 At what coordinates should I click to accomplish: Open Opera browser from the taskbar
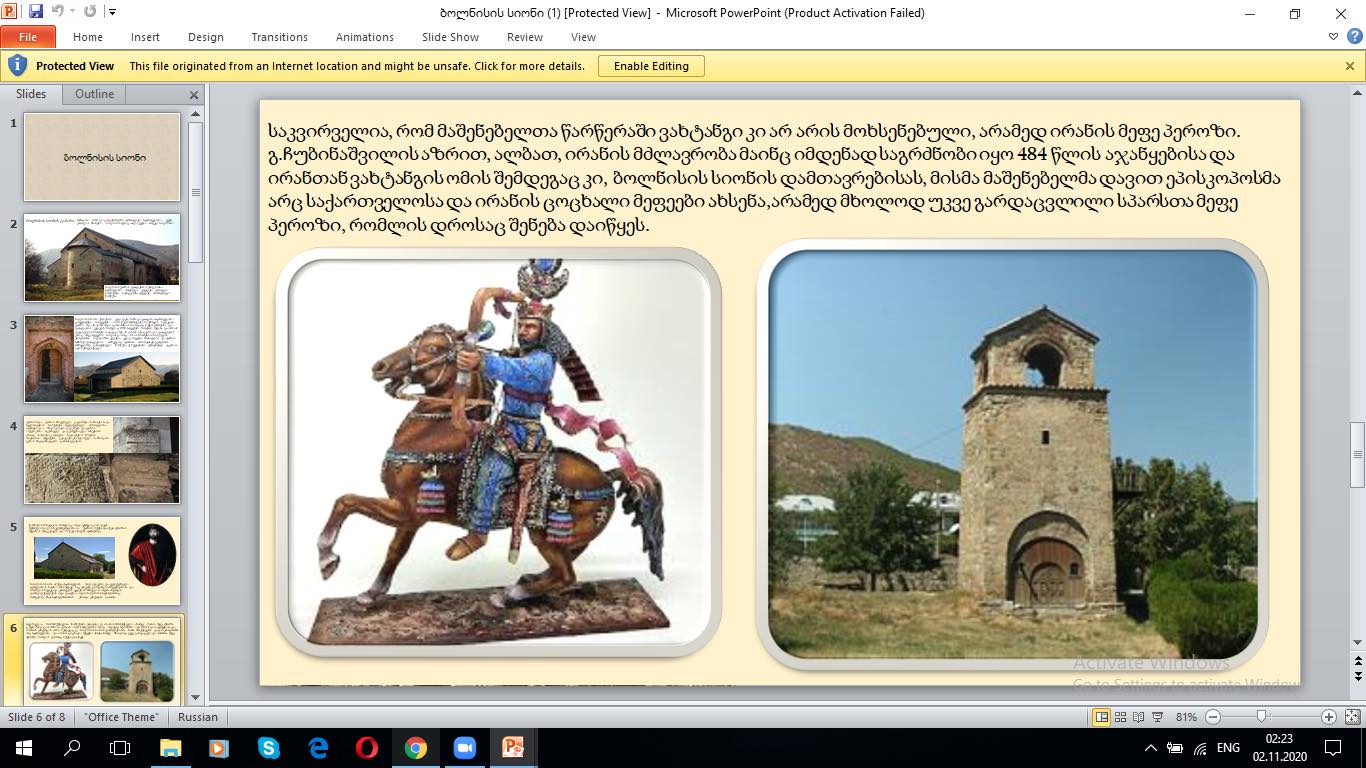click(367, 748)
